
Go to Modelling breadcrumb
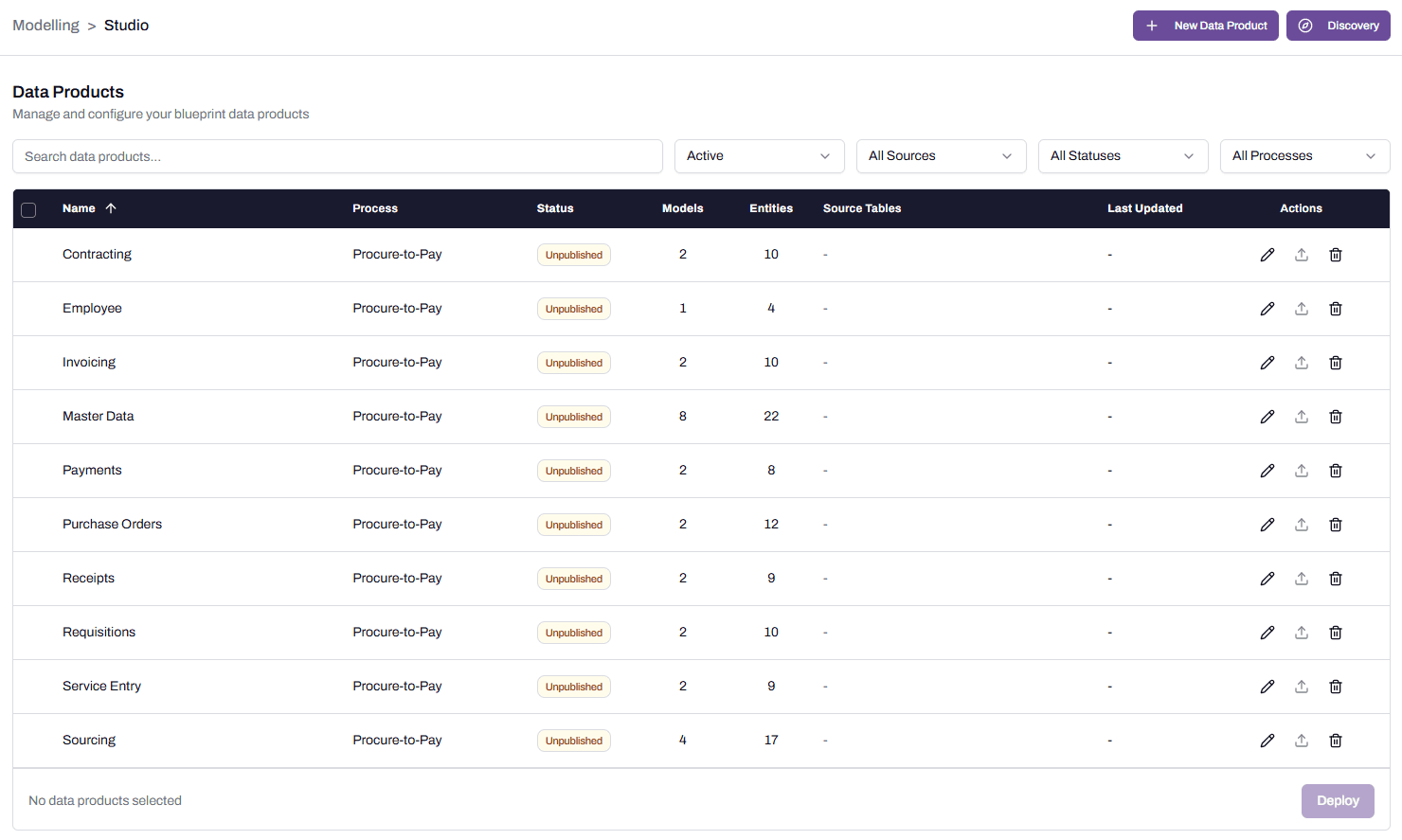click(45, 26)
